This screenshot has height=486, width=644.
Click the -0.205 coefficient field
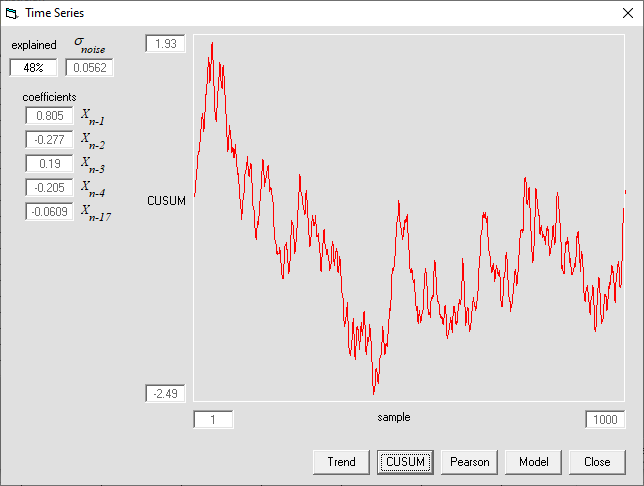click(x=50, y=188)
